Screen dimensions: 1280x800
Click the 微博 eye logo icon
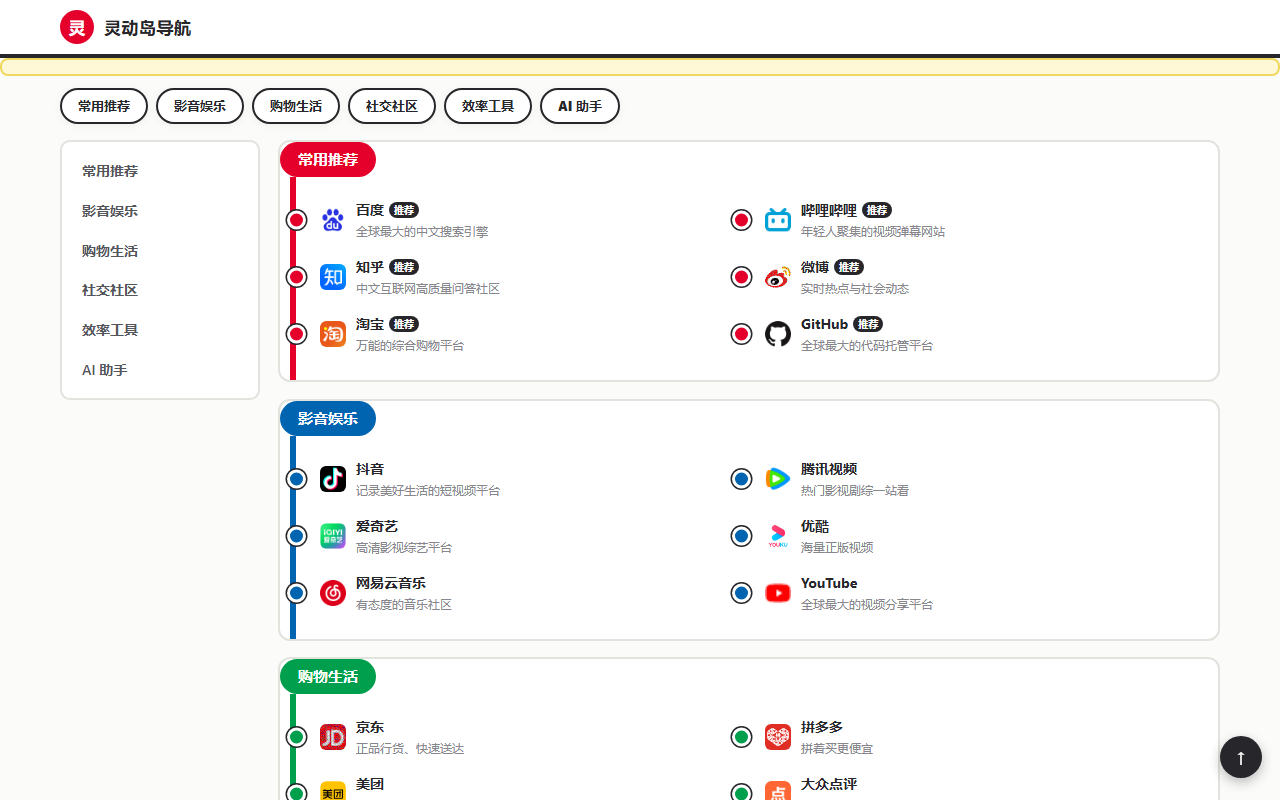(x=778, y=277)
